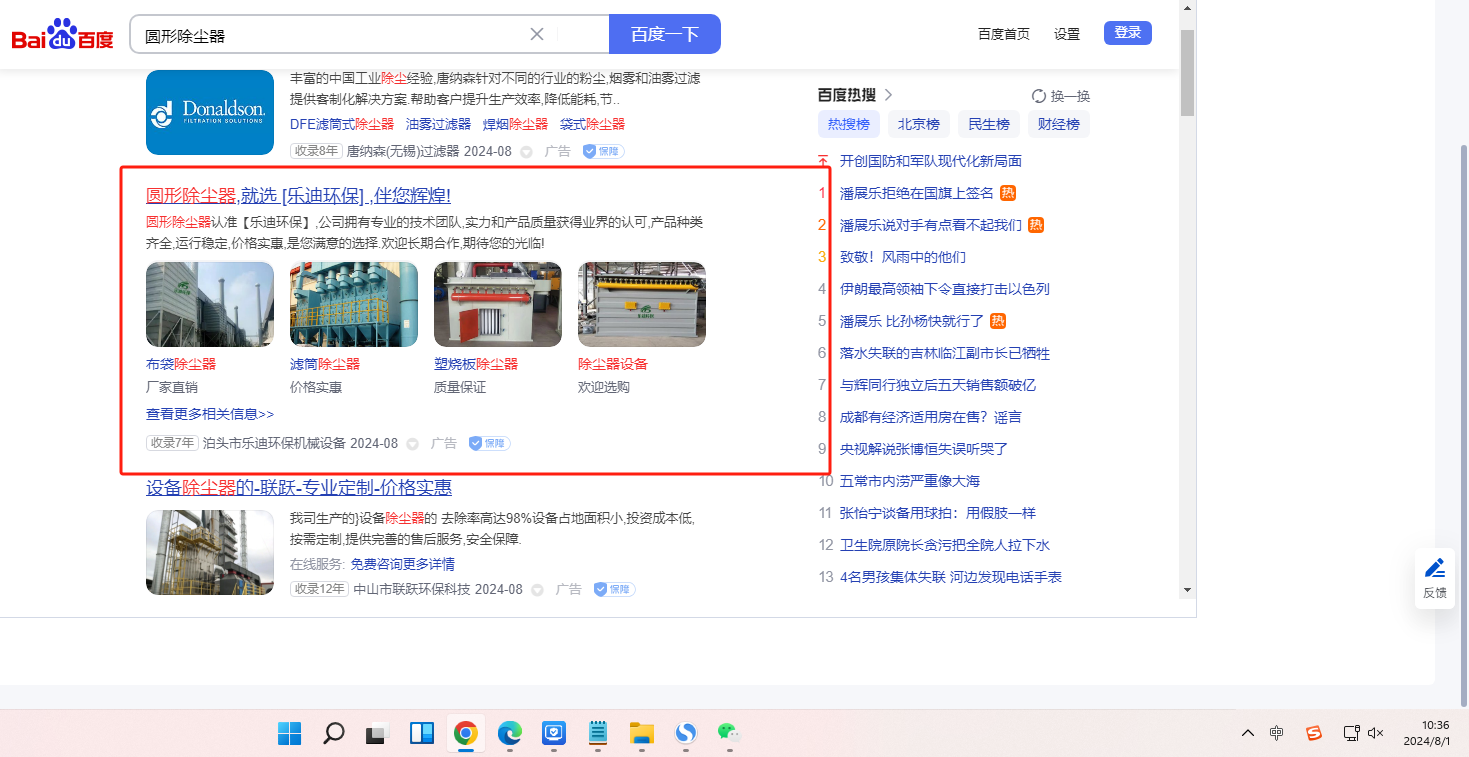Expand 百度热搜 with the arrow
The height and width of the screenshot is (757, 1469).
pos(888,95)
